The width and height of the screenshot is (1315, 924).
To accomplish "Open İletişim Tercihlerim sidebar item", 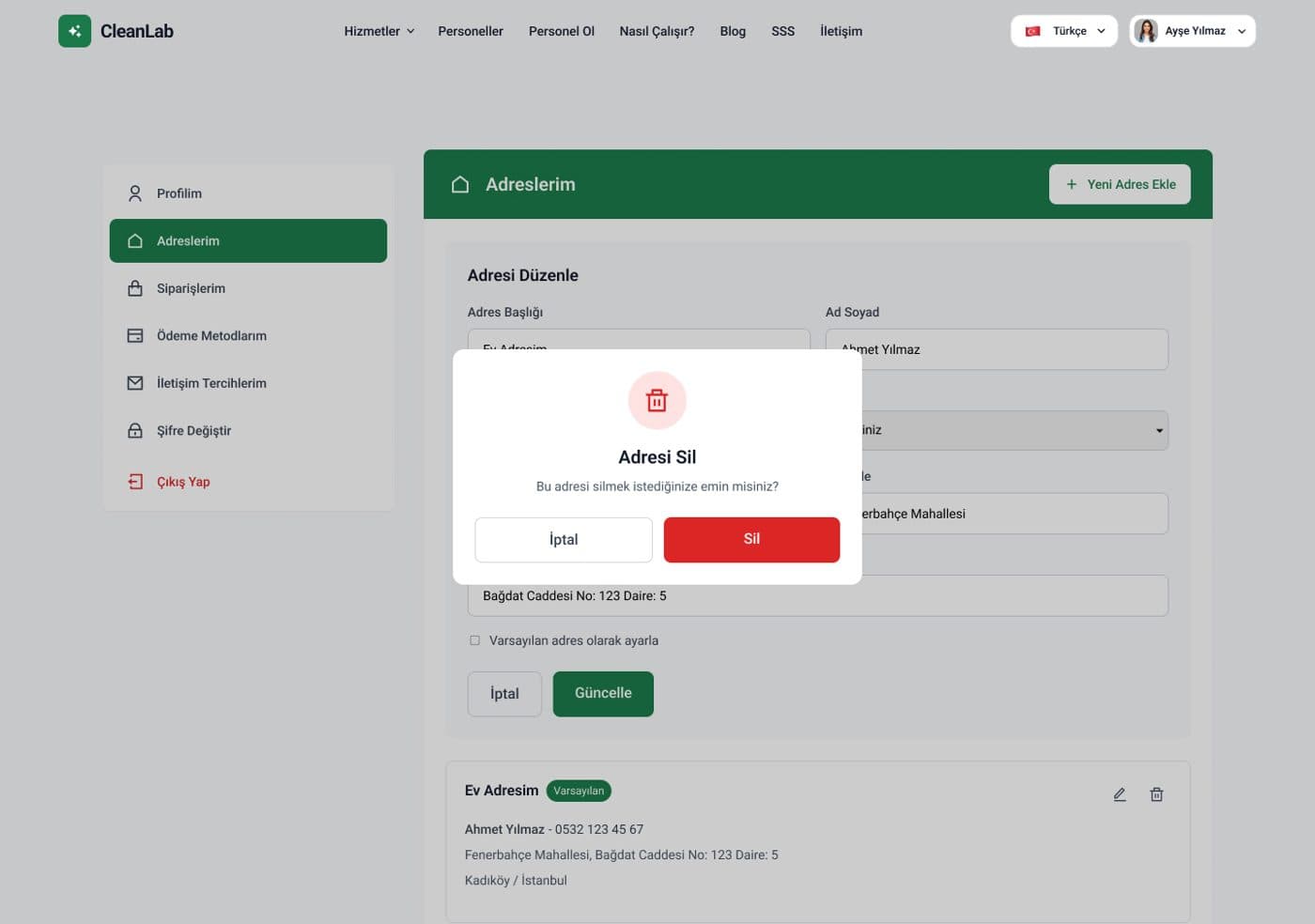I will tap(248, 383).
